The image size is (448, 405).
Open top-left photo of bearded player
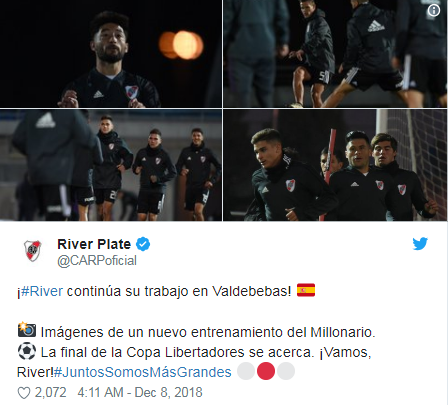tap(111, 53)
